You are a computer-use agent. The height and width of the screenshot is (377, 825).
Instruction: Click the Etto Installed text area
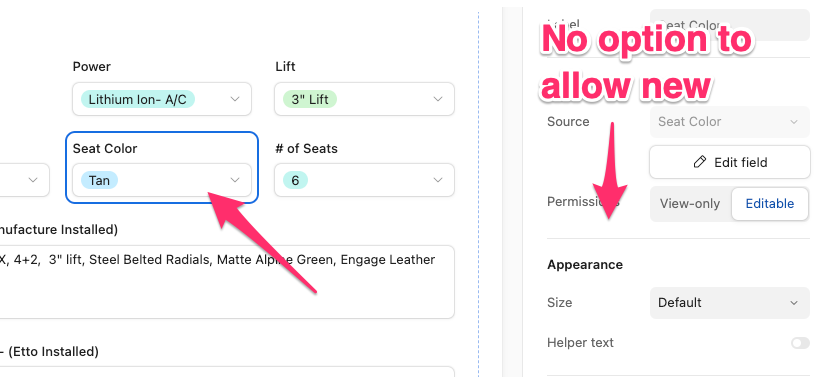[x=226, y=371]
